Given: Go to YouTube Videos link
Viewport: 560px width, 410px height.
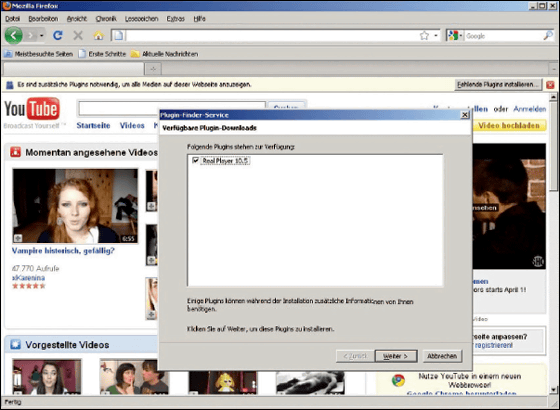Looking at the screenshot, I should click(132, 125).
